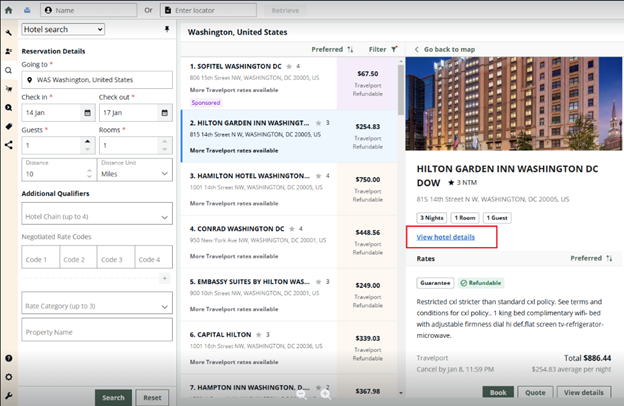Select Conrad Washington DC result

pyautogui.click(x=289, y=242)
